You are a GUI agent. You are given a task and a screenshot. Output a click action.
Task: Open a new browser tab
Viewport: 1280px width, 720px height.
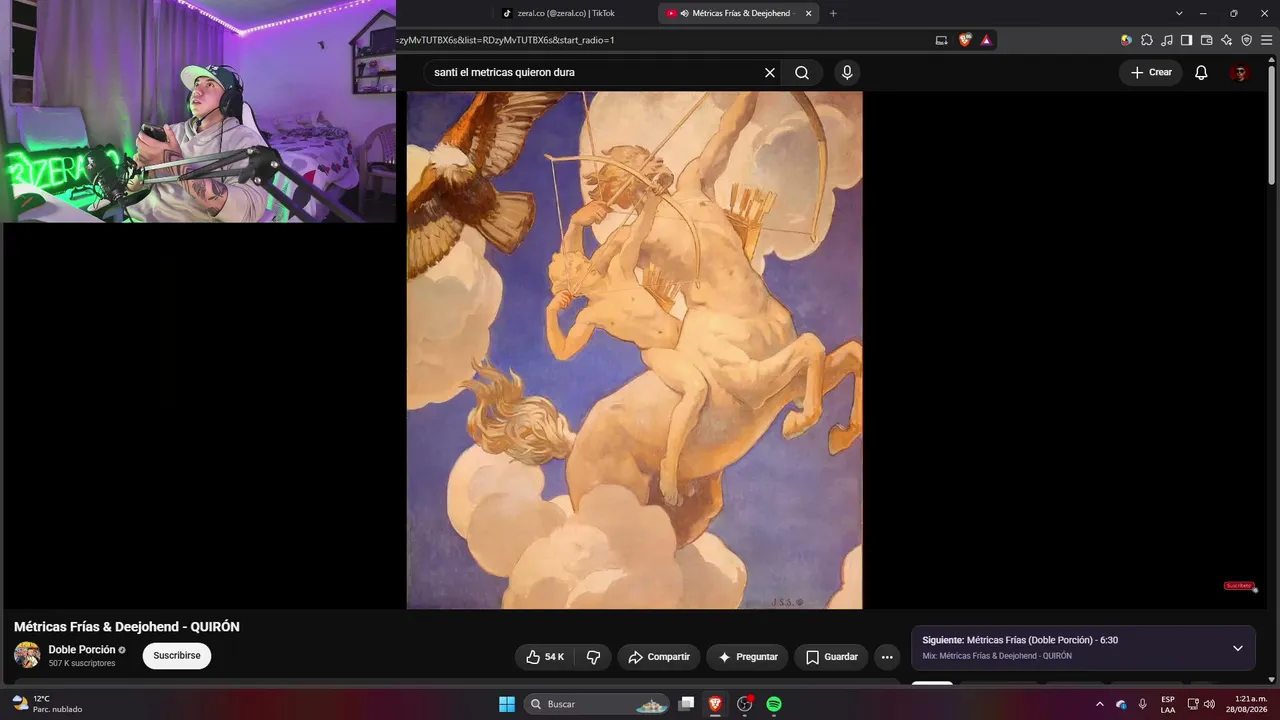(833, 13)
